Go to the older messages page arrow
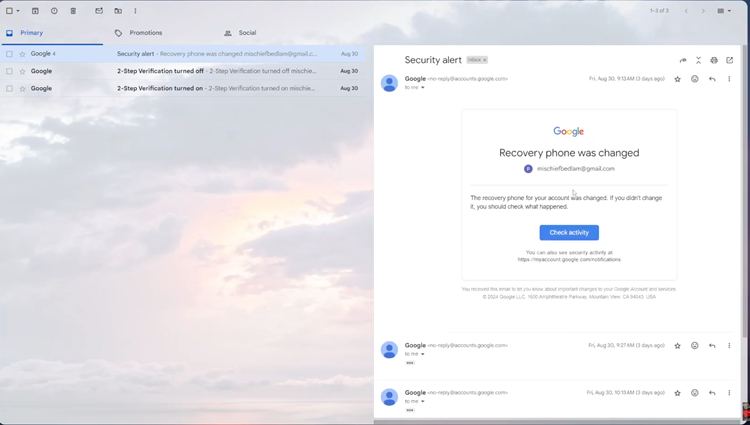Screen dimensions: 750x425 tap(703, 11)
